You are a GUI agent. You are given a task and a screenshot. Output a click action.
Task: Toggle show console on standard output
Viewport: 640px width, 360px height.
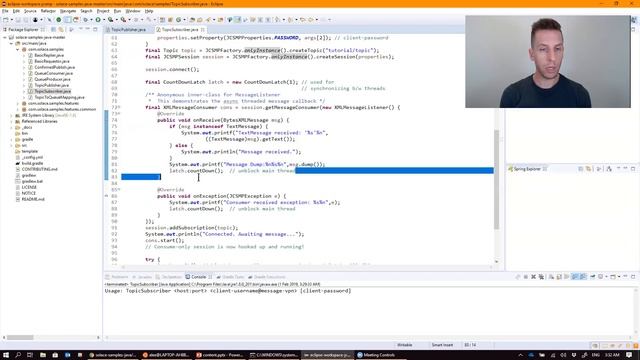(x=575, y=277)
